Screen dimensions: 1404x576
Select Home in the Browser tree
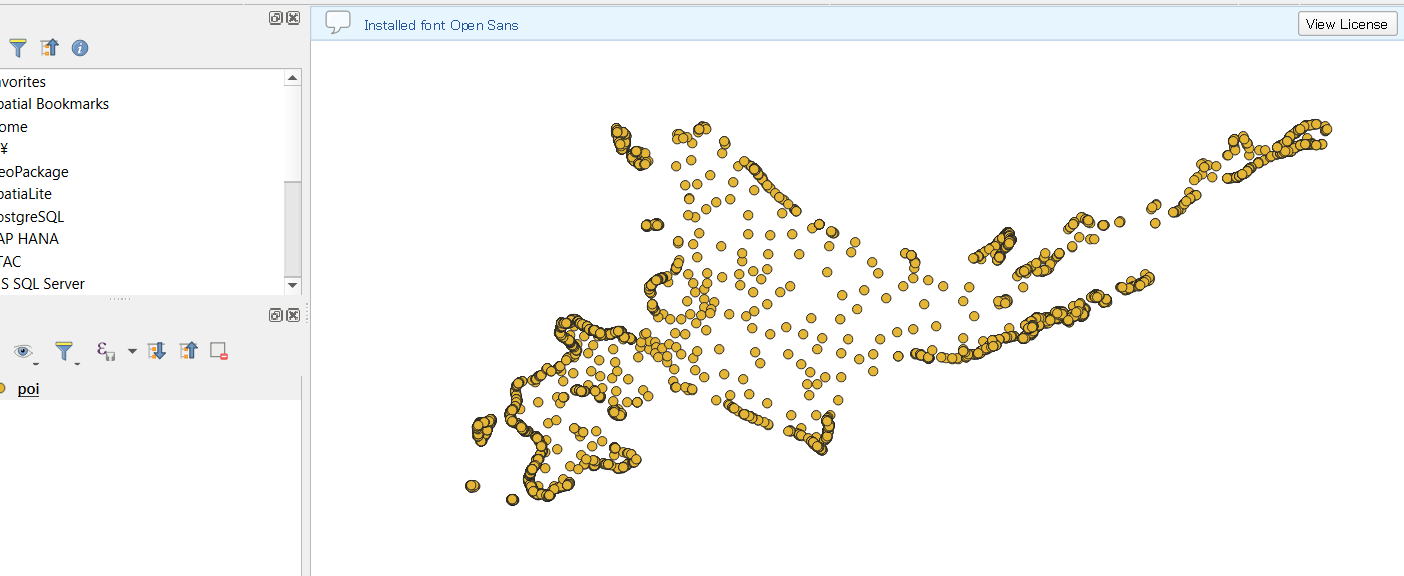(14, 127)
